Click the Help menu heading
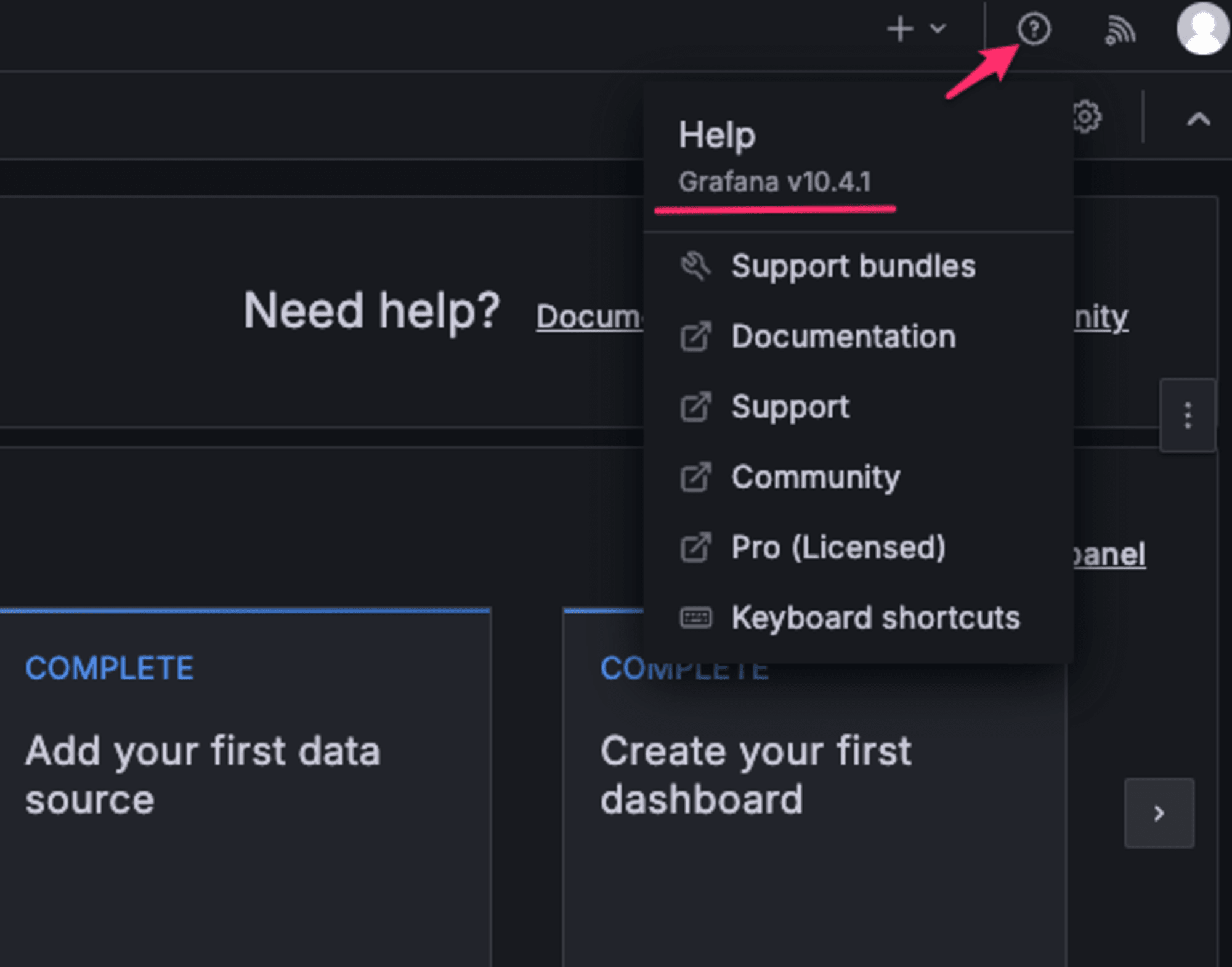The image size is (1232, 967). pos(716,135)
